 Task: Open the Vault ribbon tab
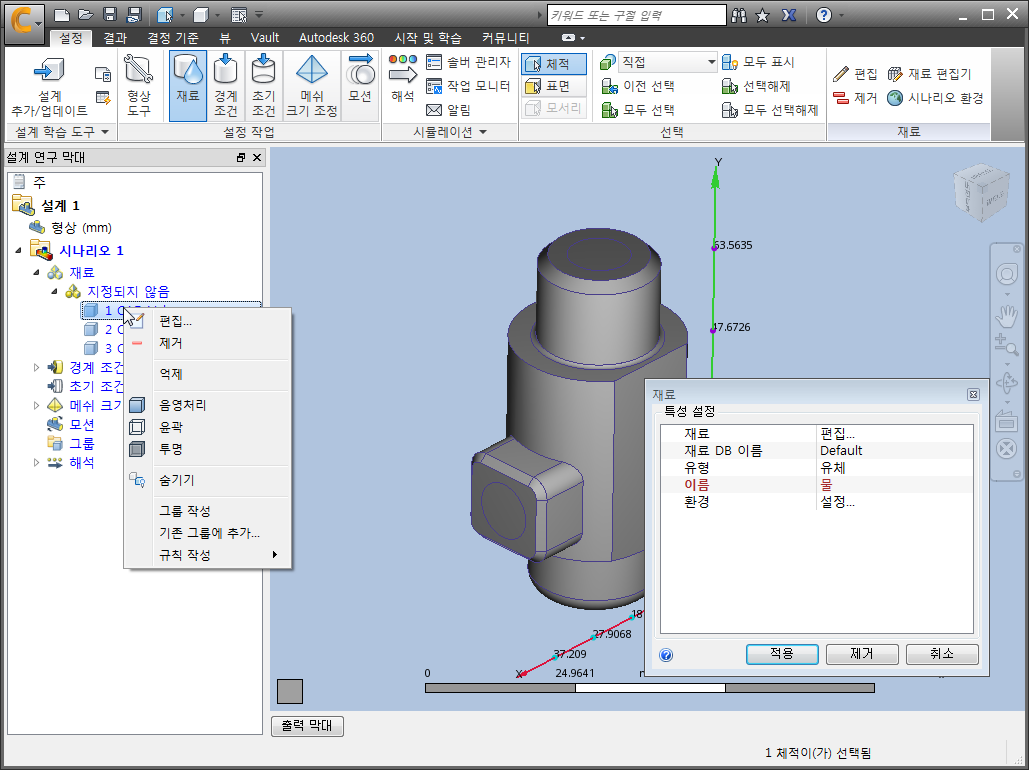click(264, 38)
